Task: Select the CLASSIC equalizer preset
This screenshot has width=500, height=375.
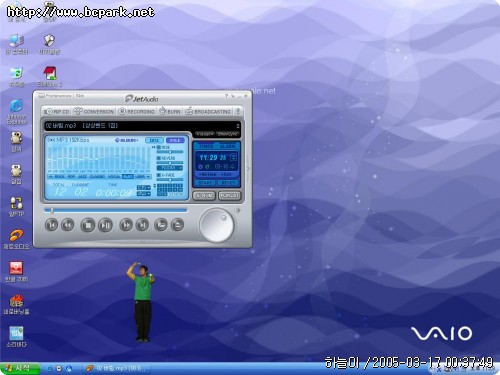Action: [97, 177]
